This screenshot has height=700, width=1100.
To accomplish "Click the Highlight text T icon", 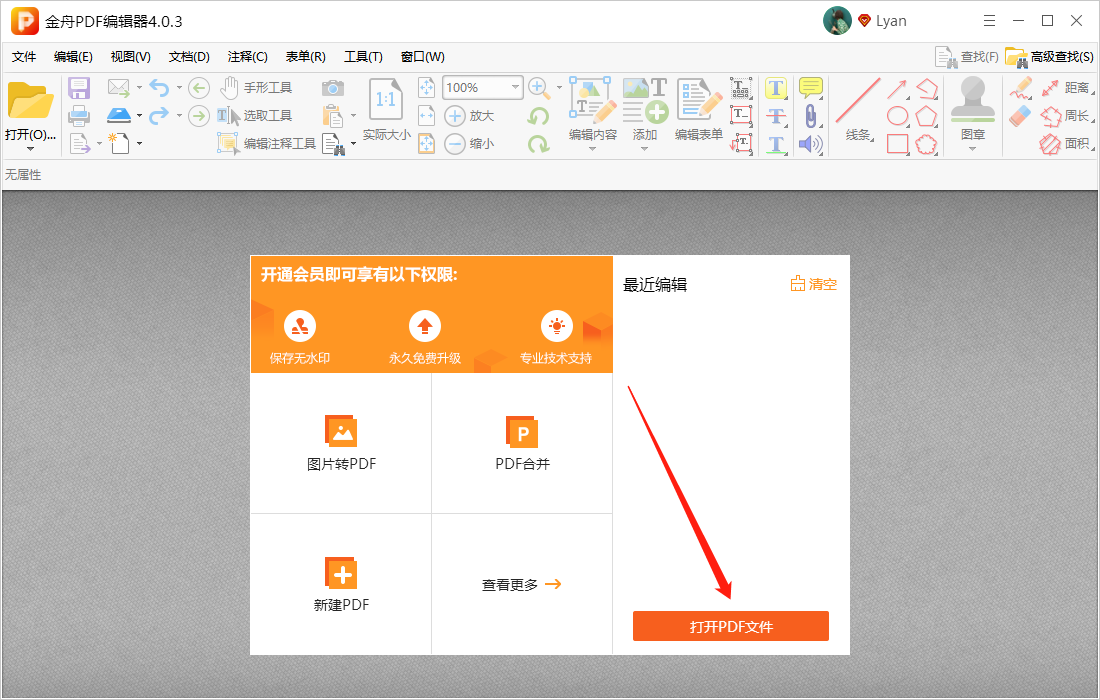I will coord(775,88).
